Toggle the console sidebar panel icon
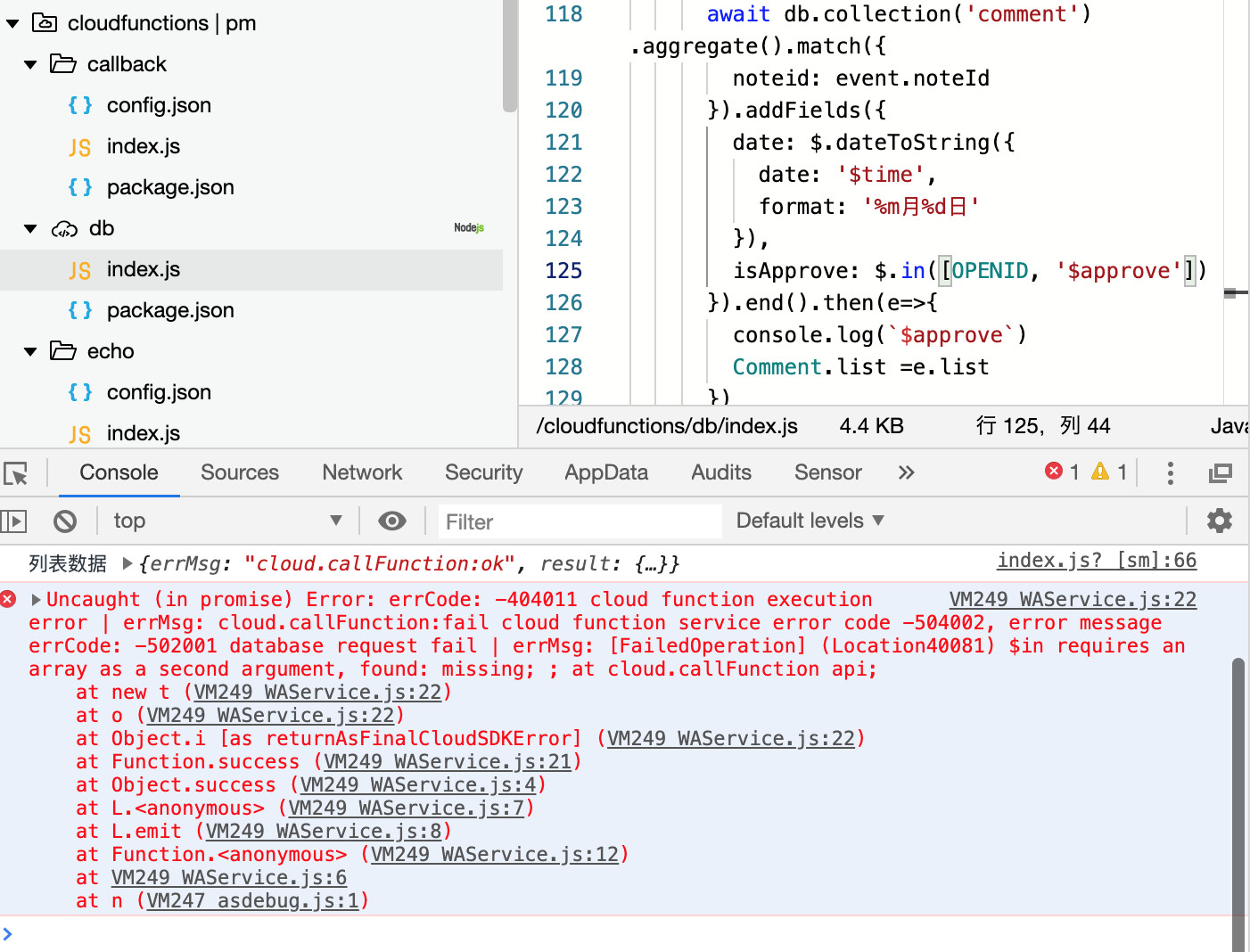The height and width of the screenshot is (952, 1250). [14, 521]
